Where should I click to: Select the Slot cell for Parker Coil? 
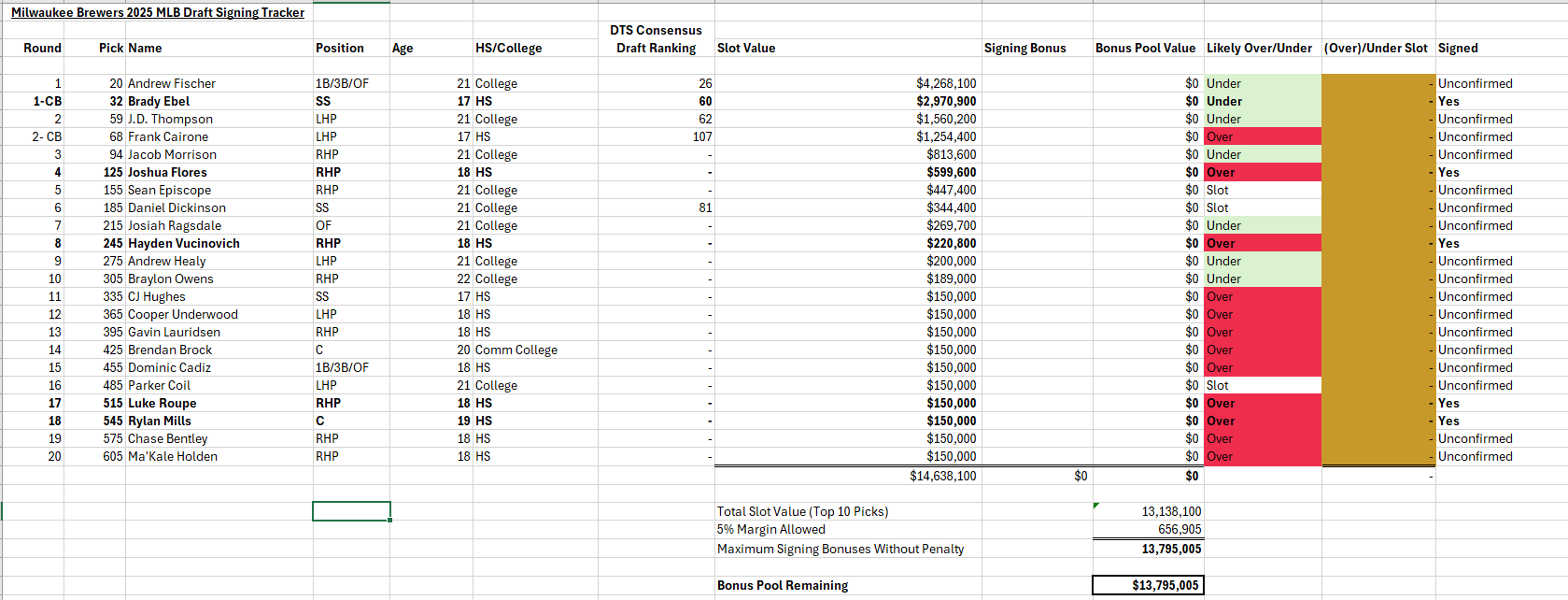point(1262,385)
